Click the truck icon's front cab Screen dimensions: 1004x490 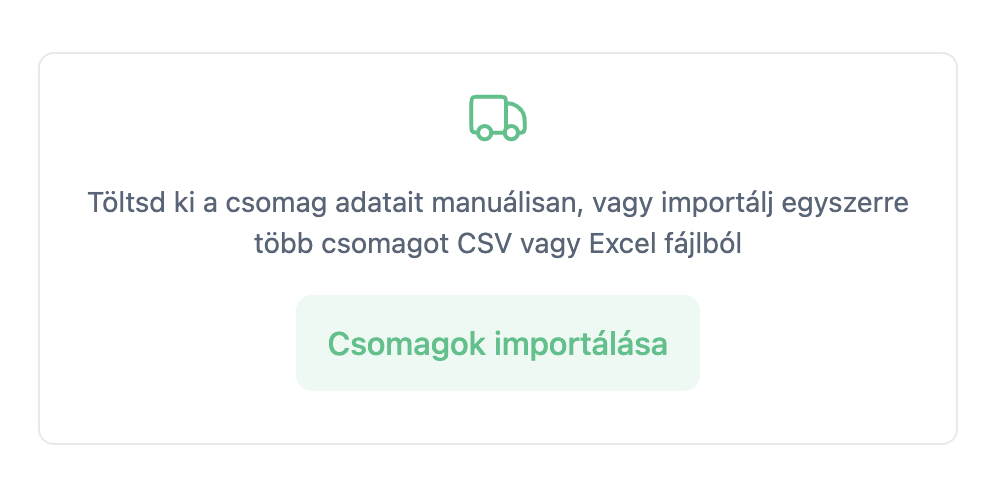click(515, 117)
